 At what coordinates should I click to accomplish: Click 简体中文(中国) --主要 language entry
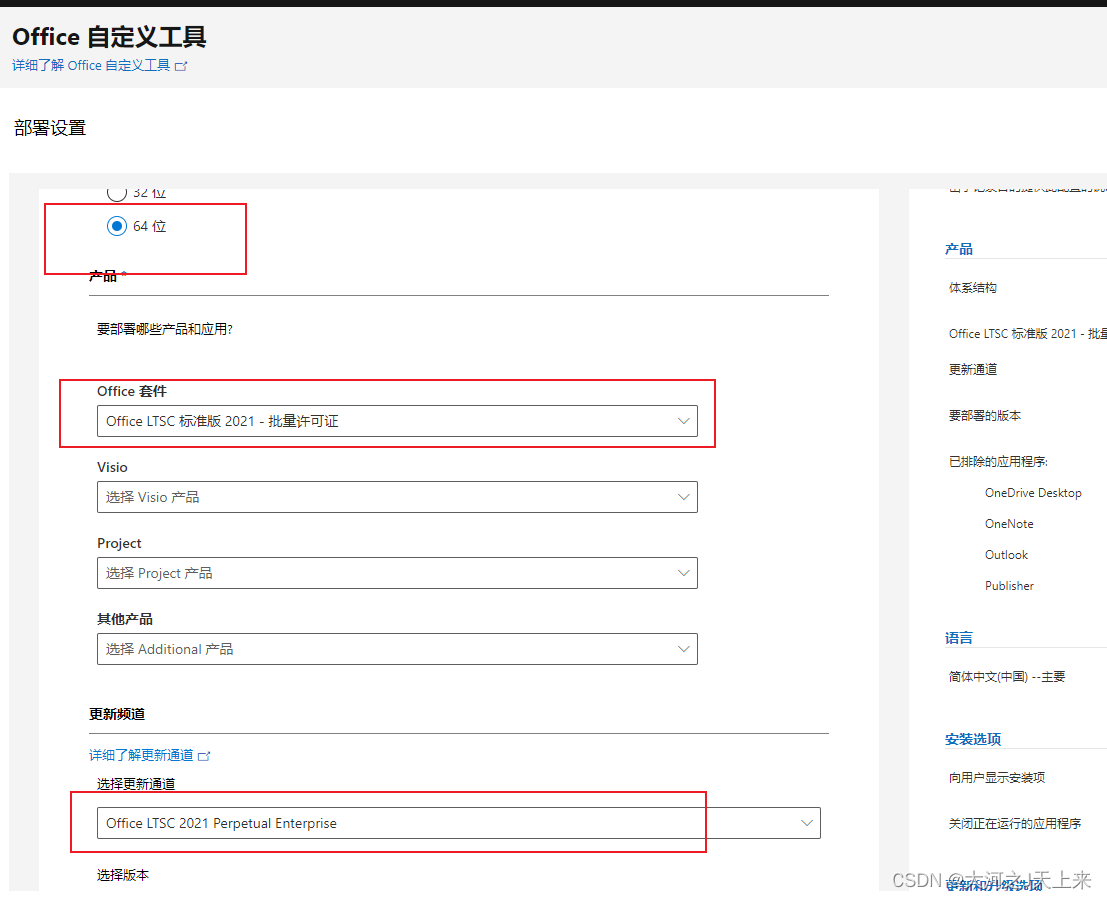(x=1007, y=677)
